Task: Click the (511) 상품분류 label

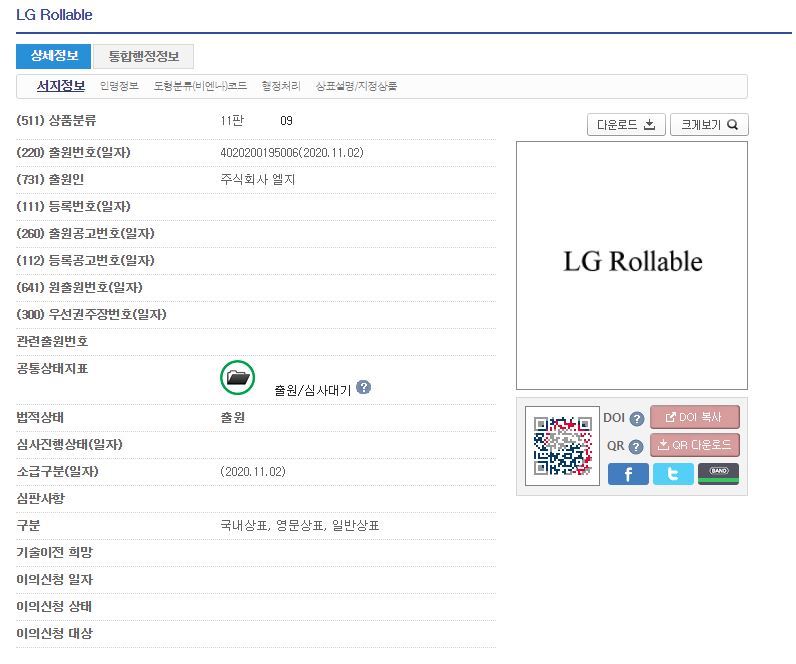Action: coord(56,121)
